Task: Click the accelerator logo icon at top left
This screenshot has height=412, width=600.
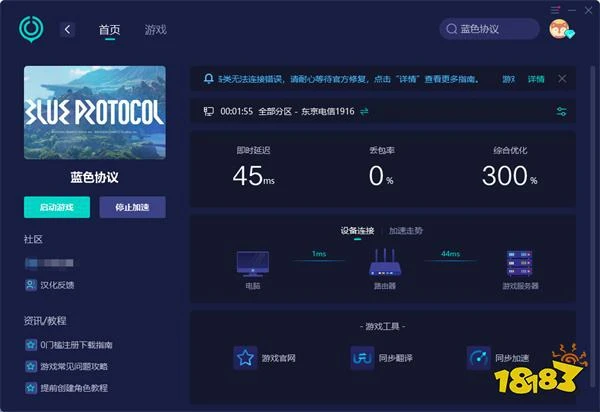Action: pyautogui.click(x=31, y=28)
